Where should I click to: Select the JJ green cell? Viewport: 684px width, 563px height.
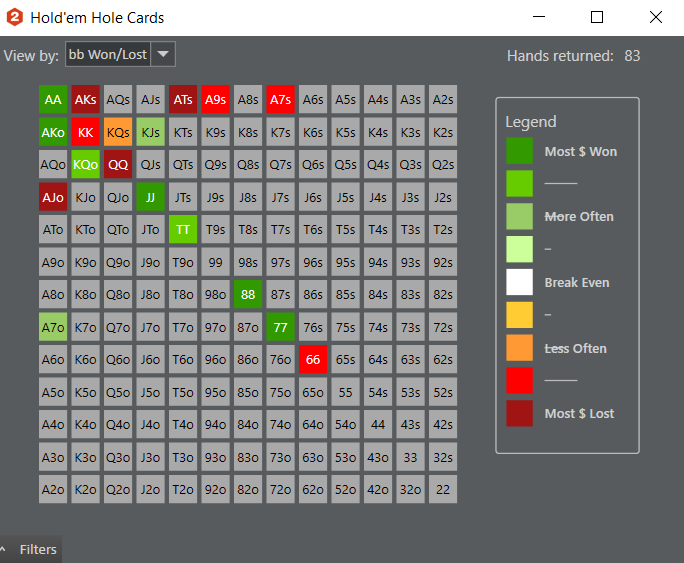pos(150,197)
